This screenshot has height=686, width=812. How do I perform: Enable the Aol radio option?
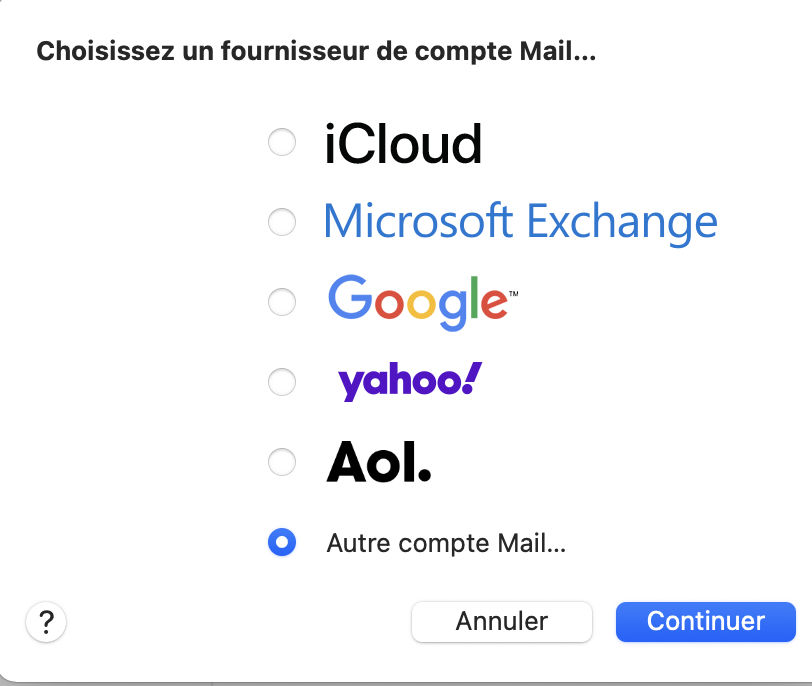click(x=282, y=461)
